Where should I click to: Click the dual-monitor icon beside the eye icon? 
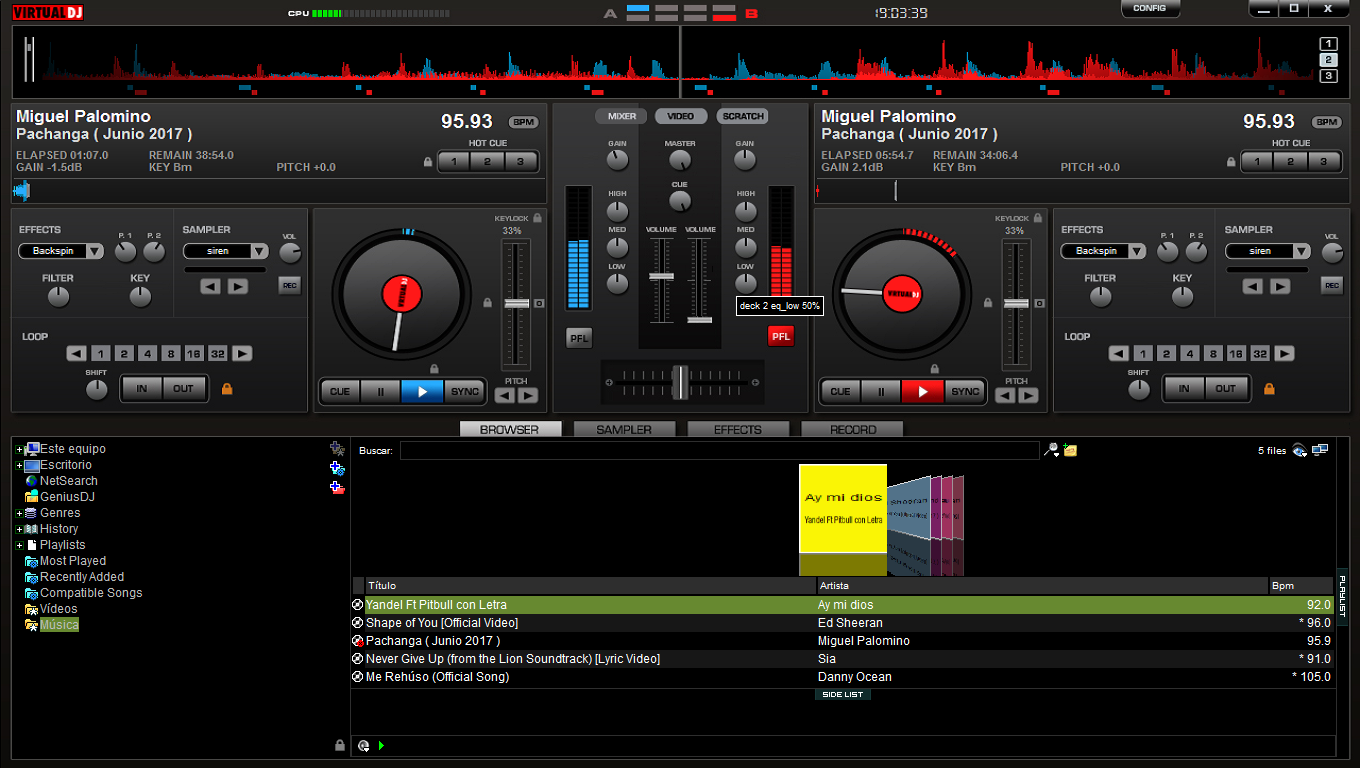coord(1320,450)
